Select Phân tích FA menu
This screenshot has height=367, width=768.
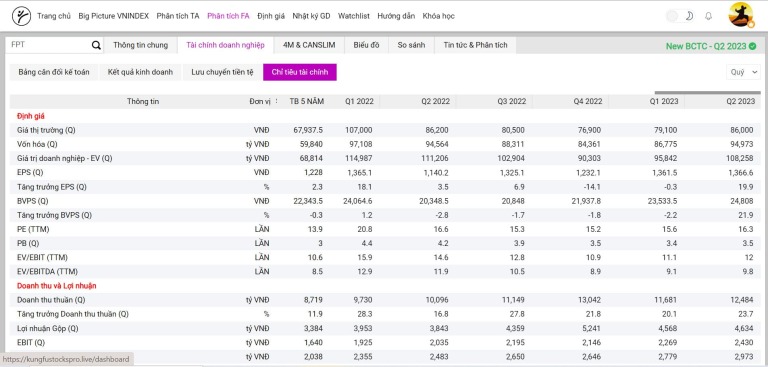point(228,16)
